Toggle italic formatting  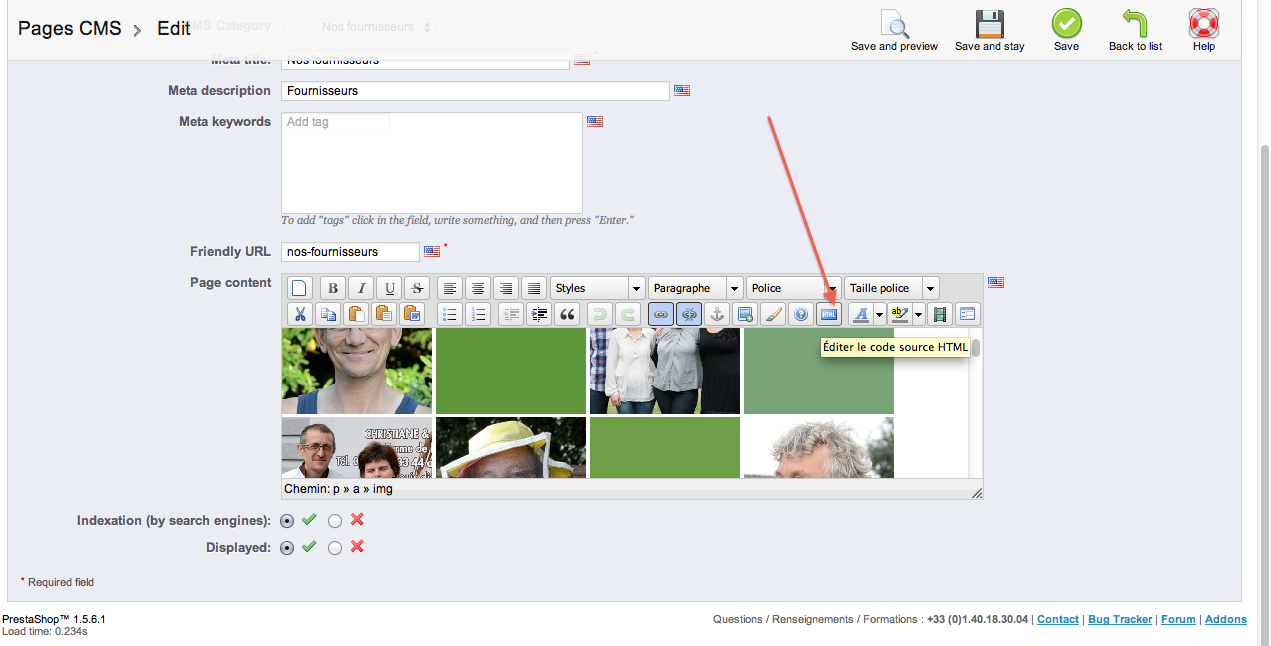(x=361, y=288)
